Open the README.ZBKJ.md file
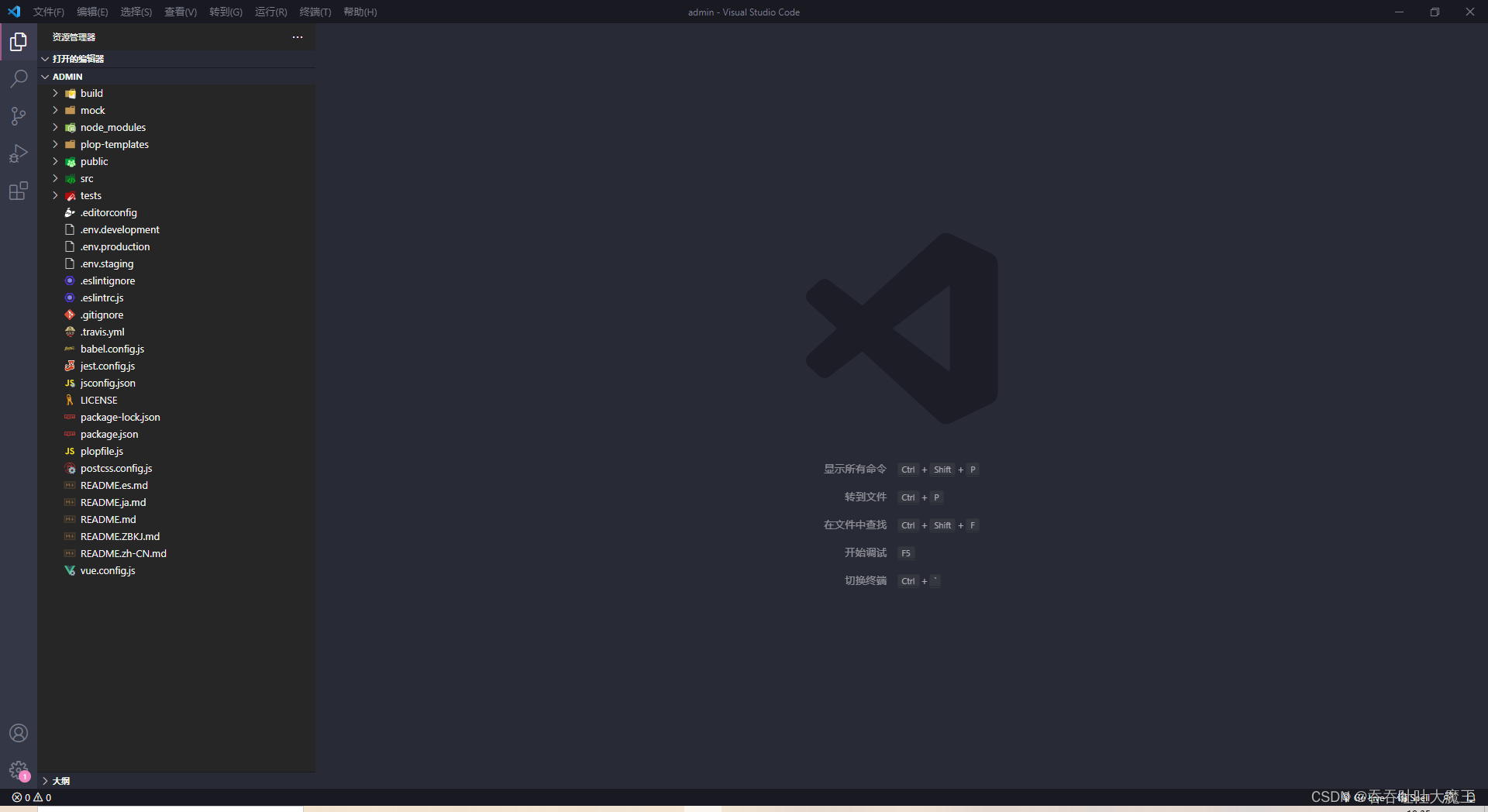Viewport: 1488px width, 812px height. pyautogui.click(x=176, y=536)
